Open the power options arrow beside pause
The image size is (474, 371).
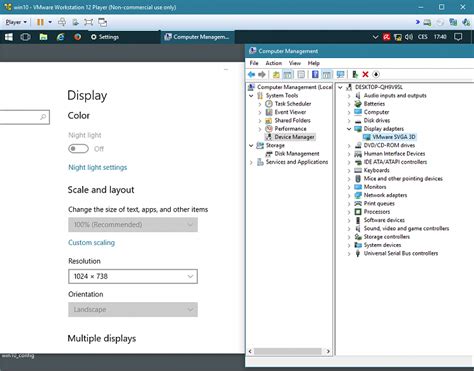[50, 22]
